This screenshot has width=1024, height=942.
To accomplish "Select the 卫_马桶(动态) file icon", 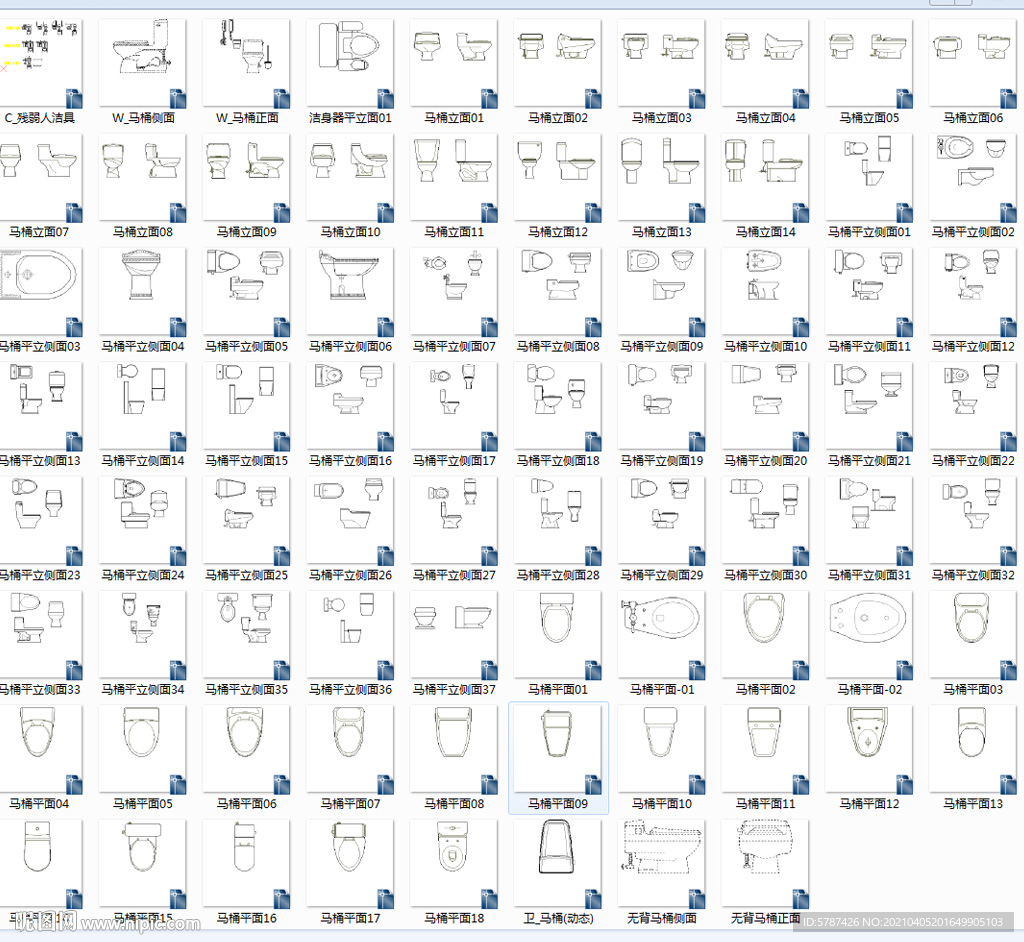I will pos(558,864).
